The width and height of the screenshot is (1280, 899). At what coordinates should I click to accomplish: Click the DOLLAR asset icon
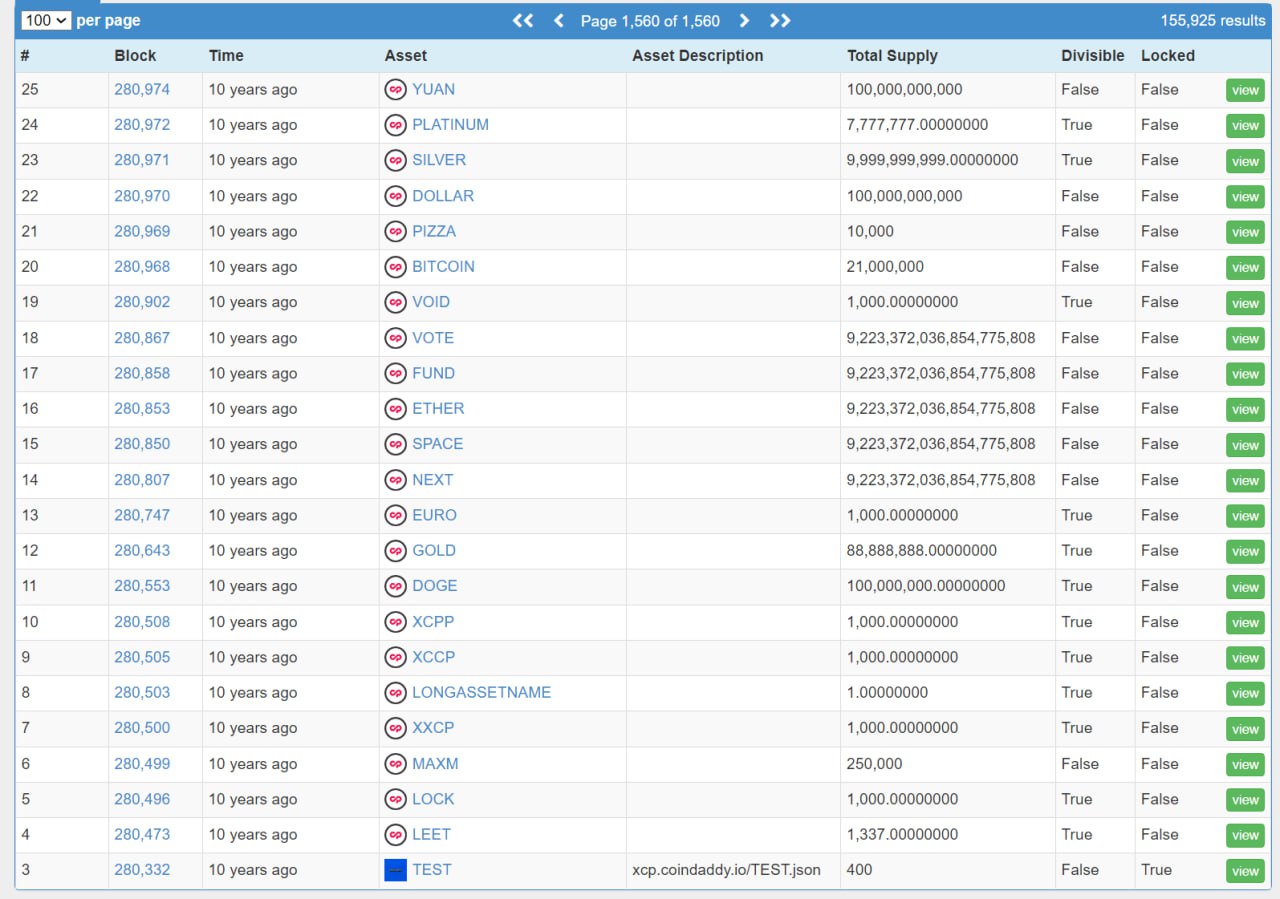(x=396, y=196)
